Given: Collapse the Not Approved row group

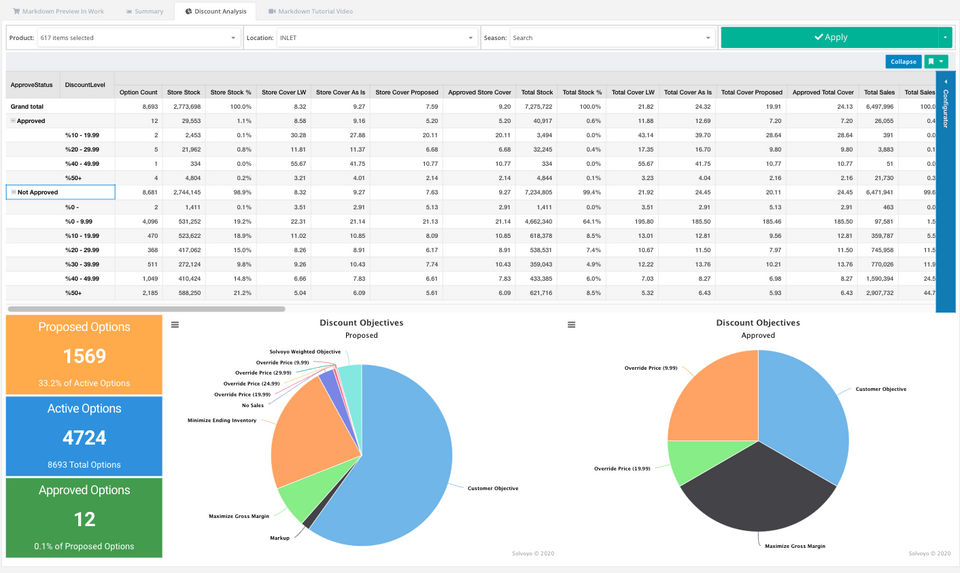Looking at the screenshot, I should (13, 192).
